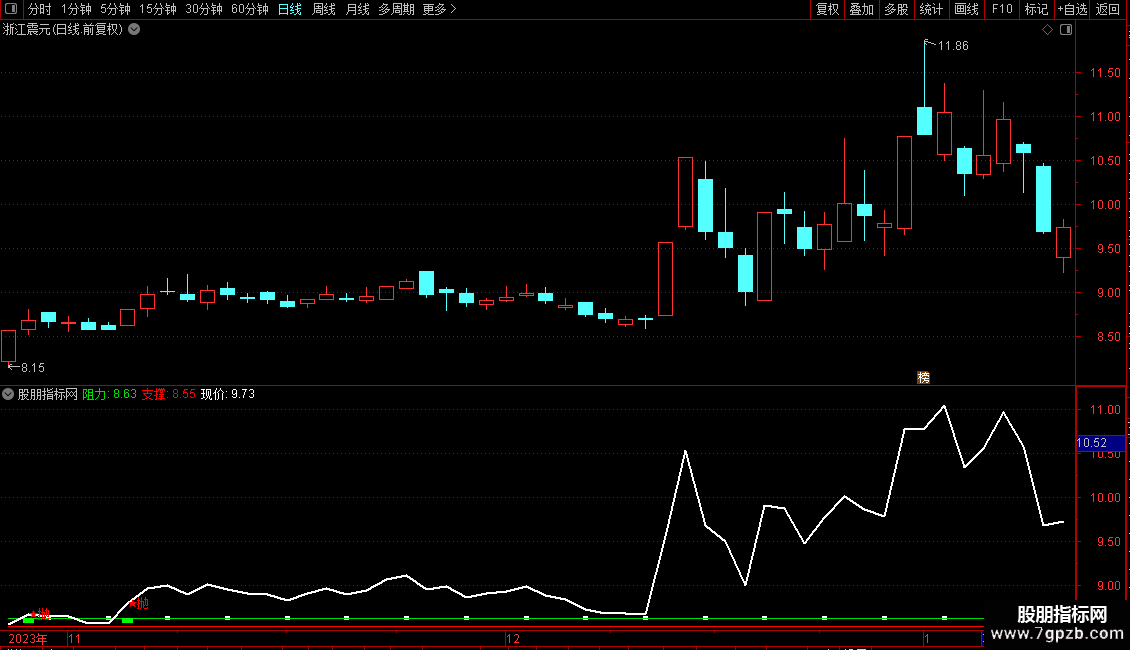Image resolution: width=1130 pixels, height=650 pixels.
Task: Select the 30分钟 period tab
Action: pos(204,9)
